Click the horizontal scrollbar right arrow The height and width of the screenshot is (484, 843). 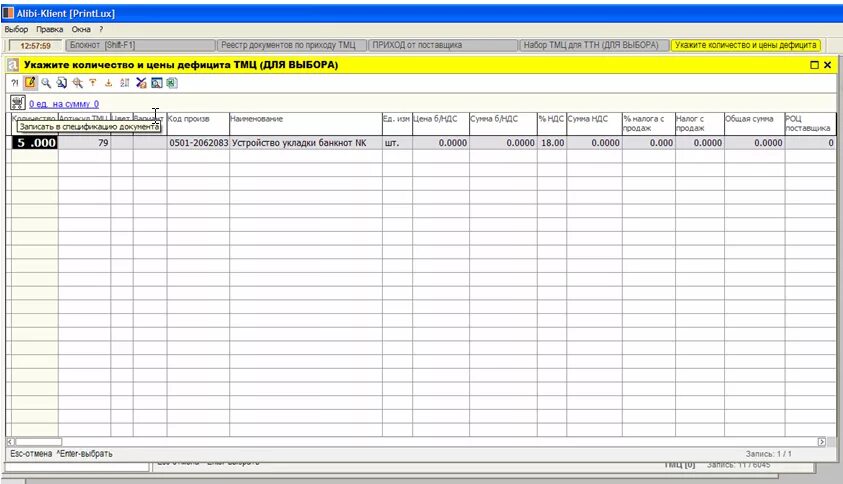tap(821, 442)
